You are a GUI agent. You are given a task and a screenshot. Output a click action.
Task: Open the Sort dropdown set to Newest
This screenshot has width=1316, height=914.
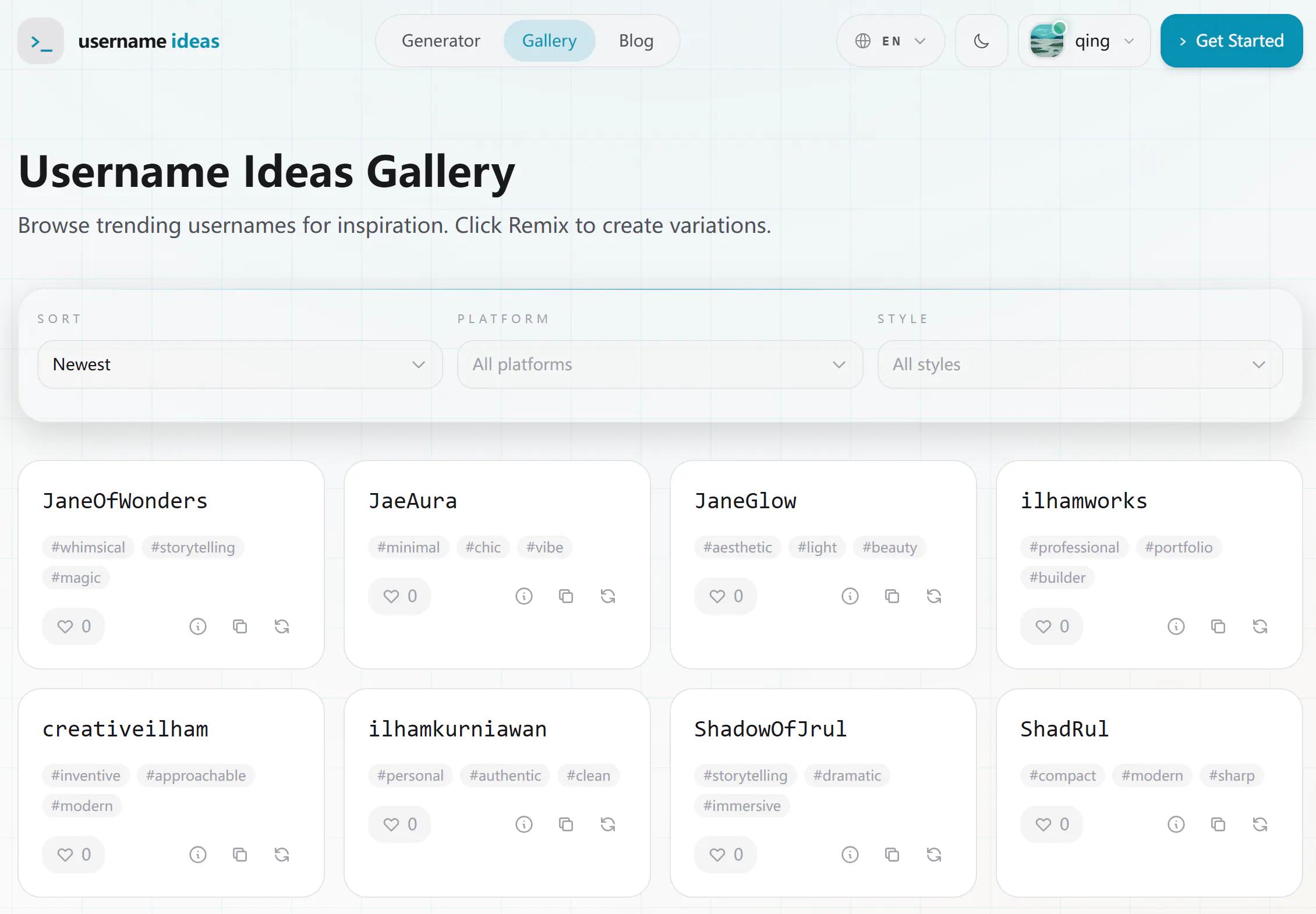tap(240, 364)
